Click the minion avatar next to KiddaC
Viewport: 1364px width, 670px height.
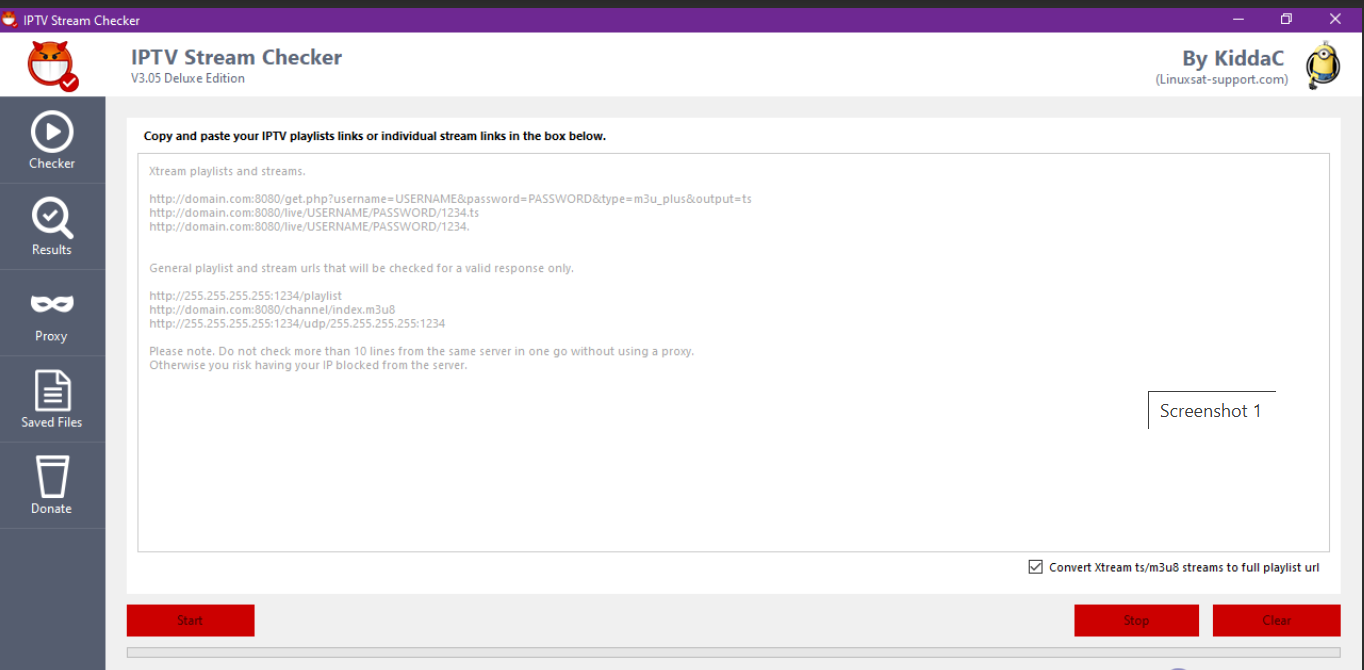point(1322,66)
